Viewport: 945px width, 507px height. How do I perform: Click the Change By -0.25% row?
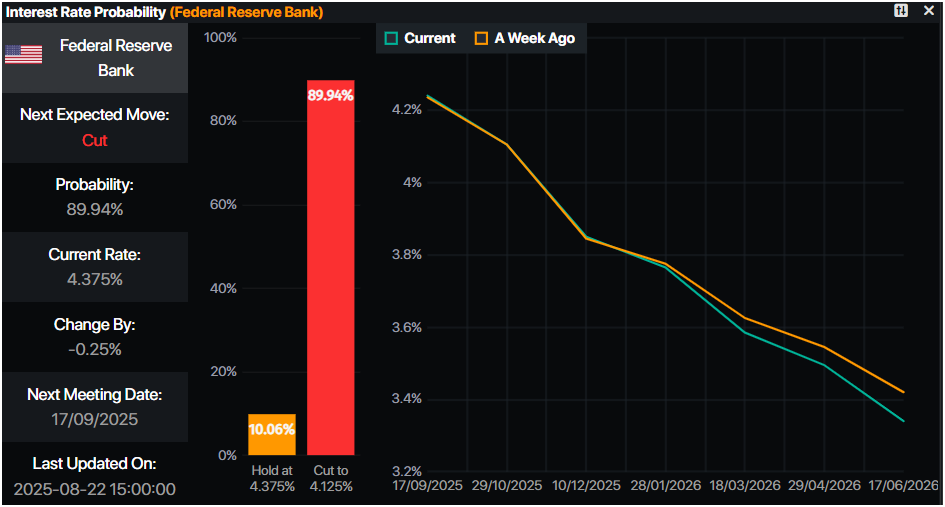point(95,337)
